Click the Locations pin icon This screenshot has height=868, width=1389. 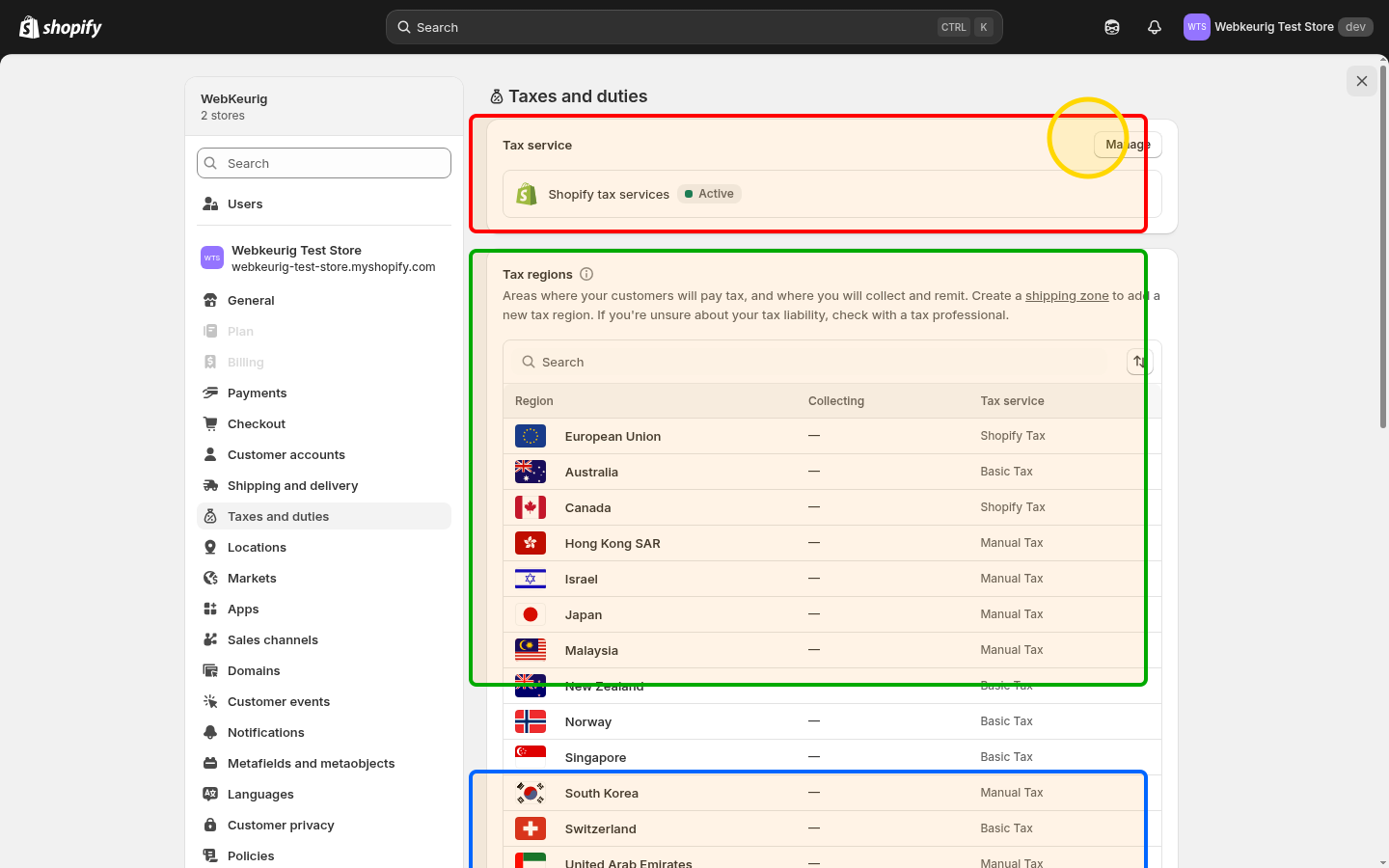tap(210, 547)
